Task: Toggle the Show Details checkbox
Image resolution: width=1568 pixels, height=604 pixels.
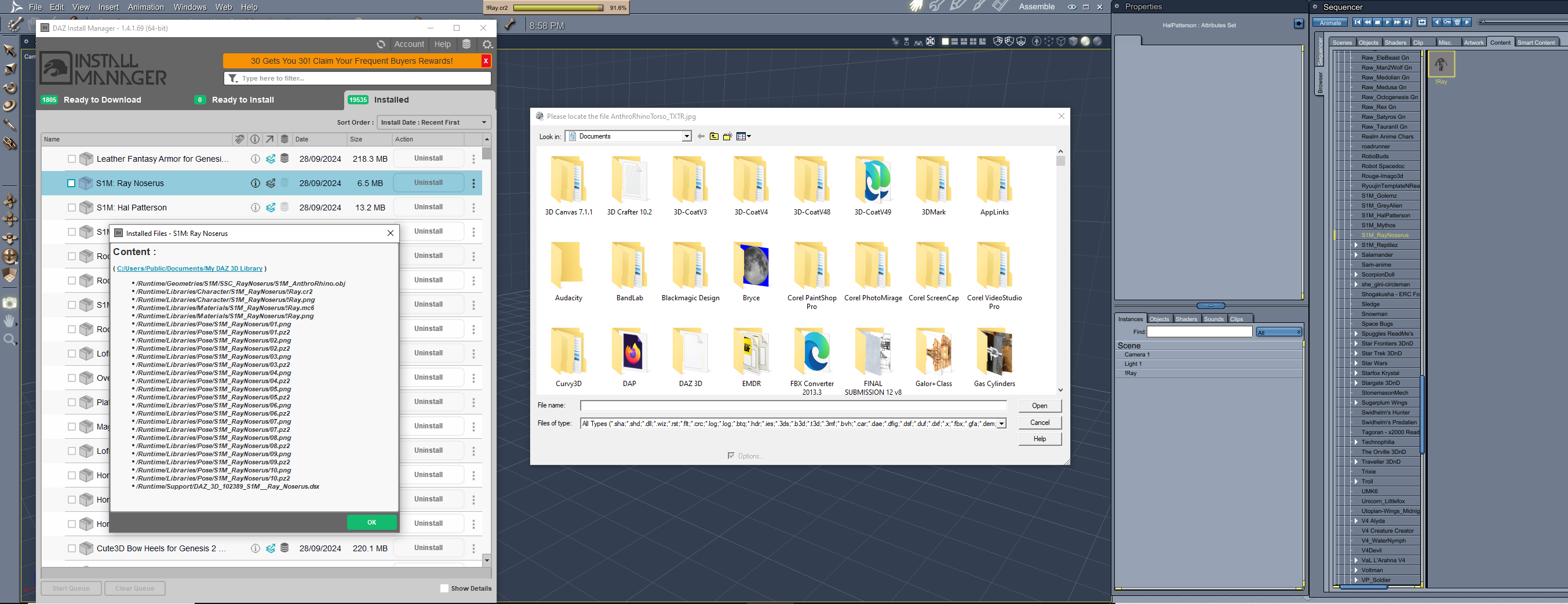Action: [x=444, y=589]
